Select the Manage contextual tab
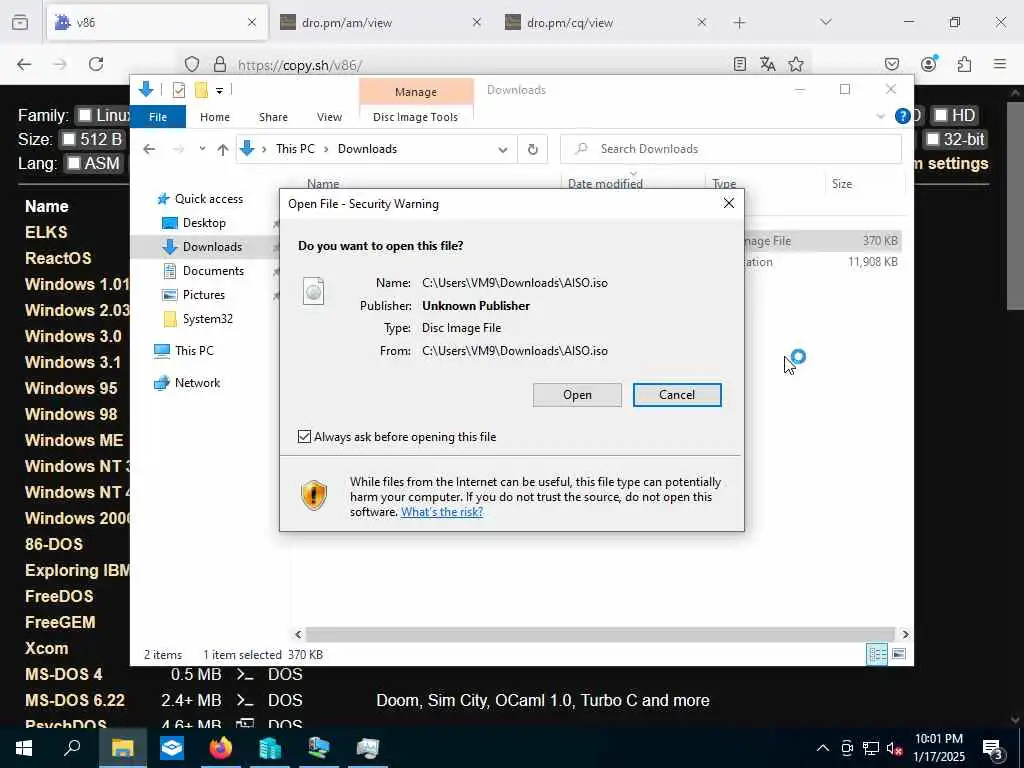Image resolution: width=1024 pixels, height=768 pixels. point(416,91)
